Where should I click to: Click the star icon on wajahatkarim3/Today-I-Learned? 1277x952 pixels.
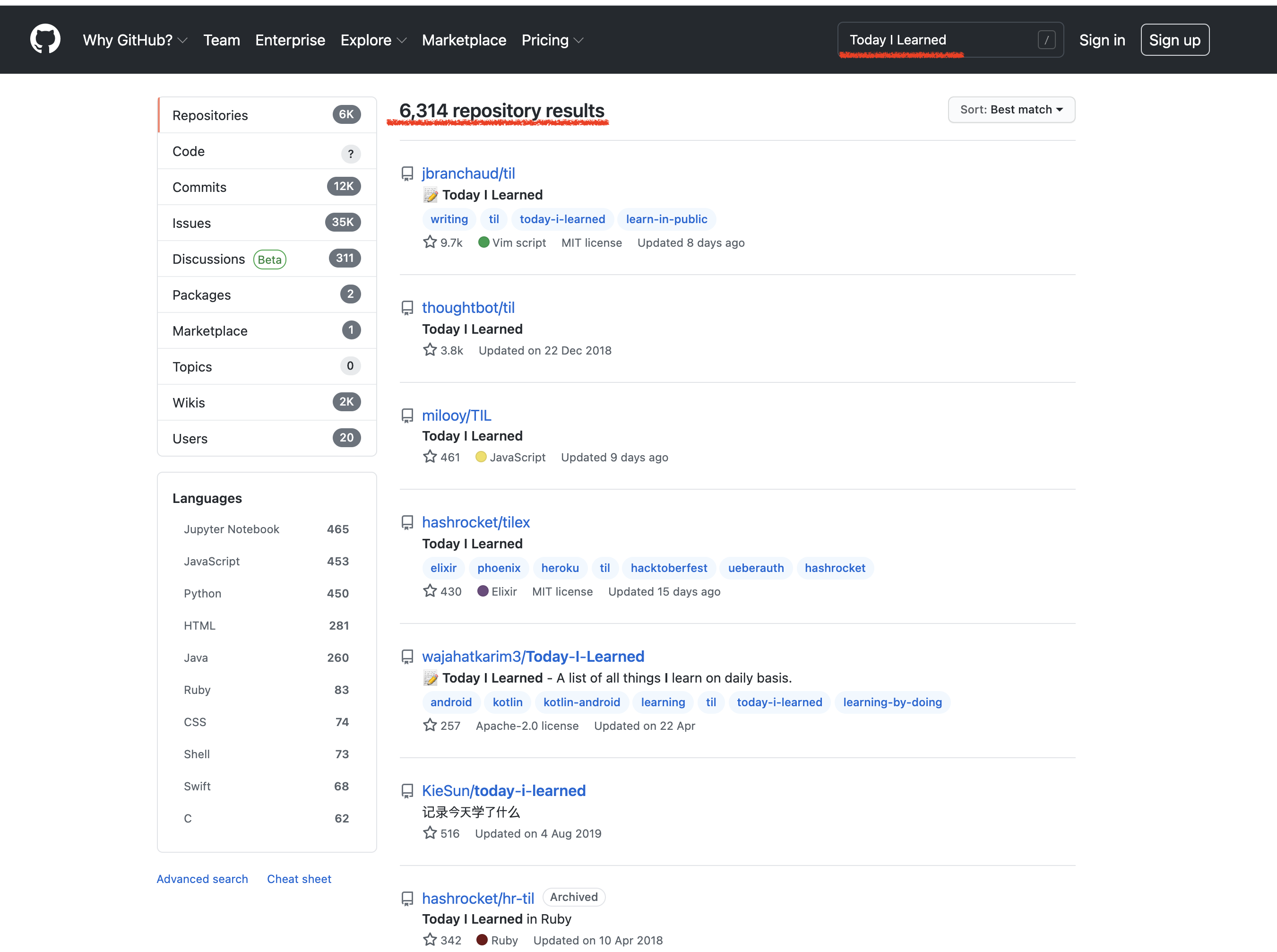pyautogui.click(x=430, y=725)
